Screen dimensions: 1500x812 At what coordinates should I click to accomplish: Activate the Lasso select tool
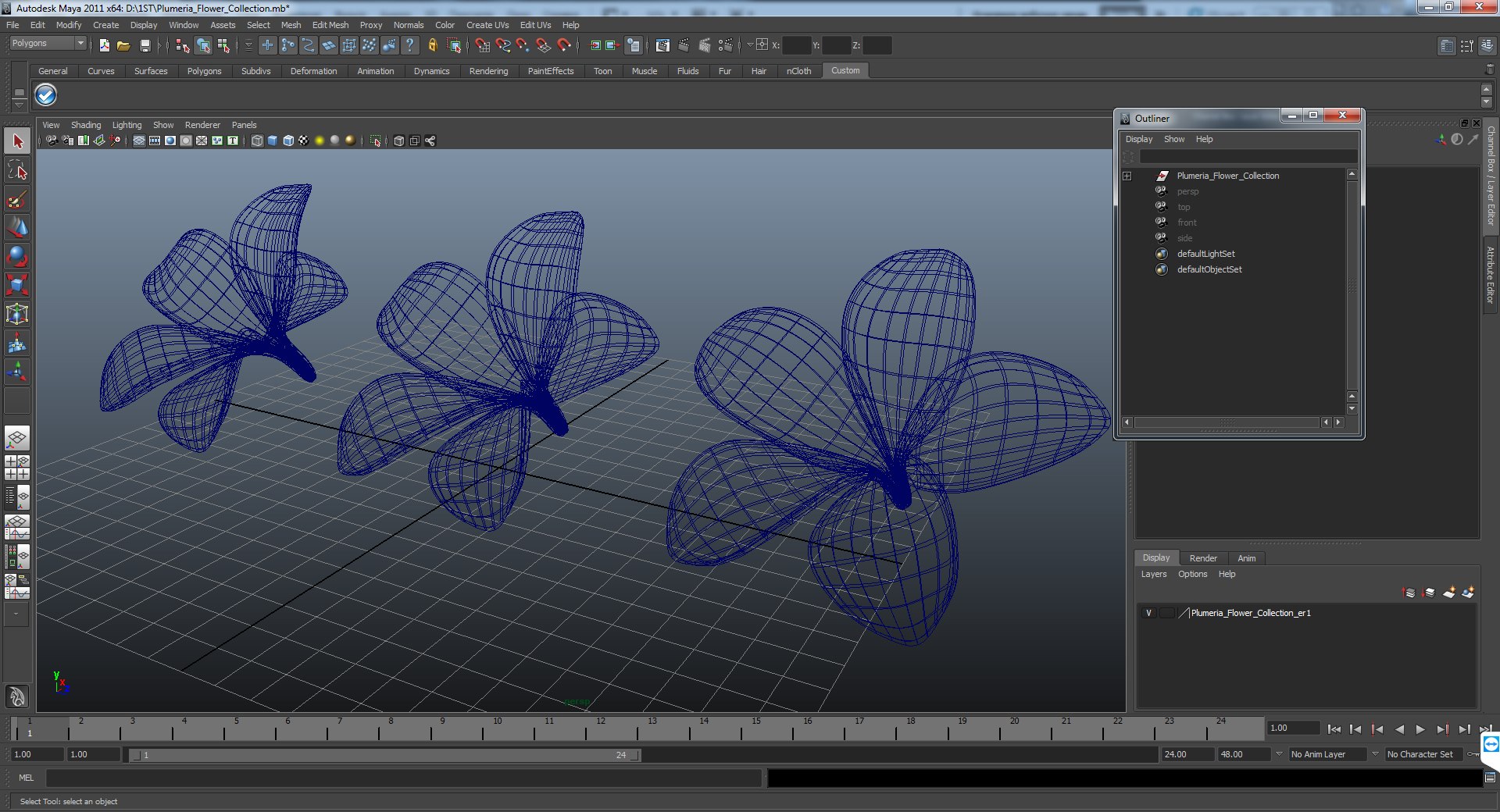point(17,170)
